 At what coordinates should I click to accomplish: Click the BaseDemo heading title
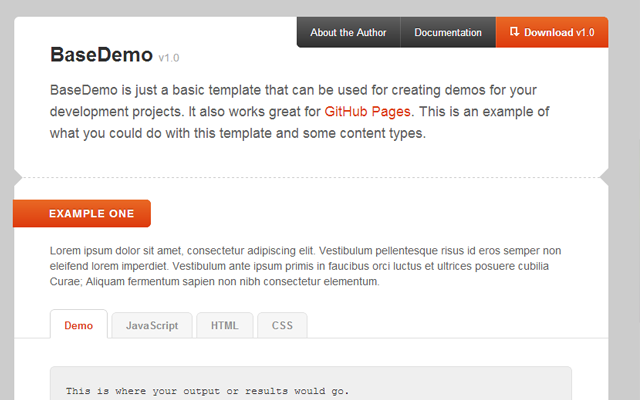100,54
